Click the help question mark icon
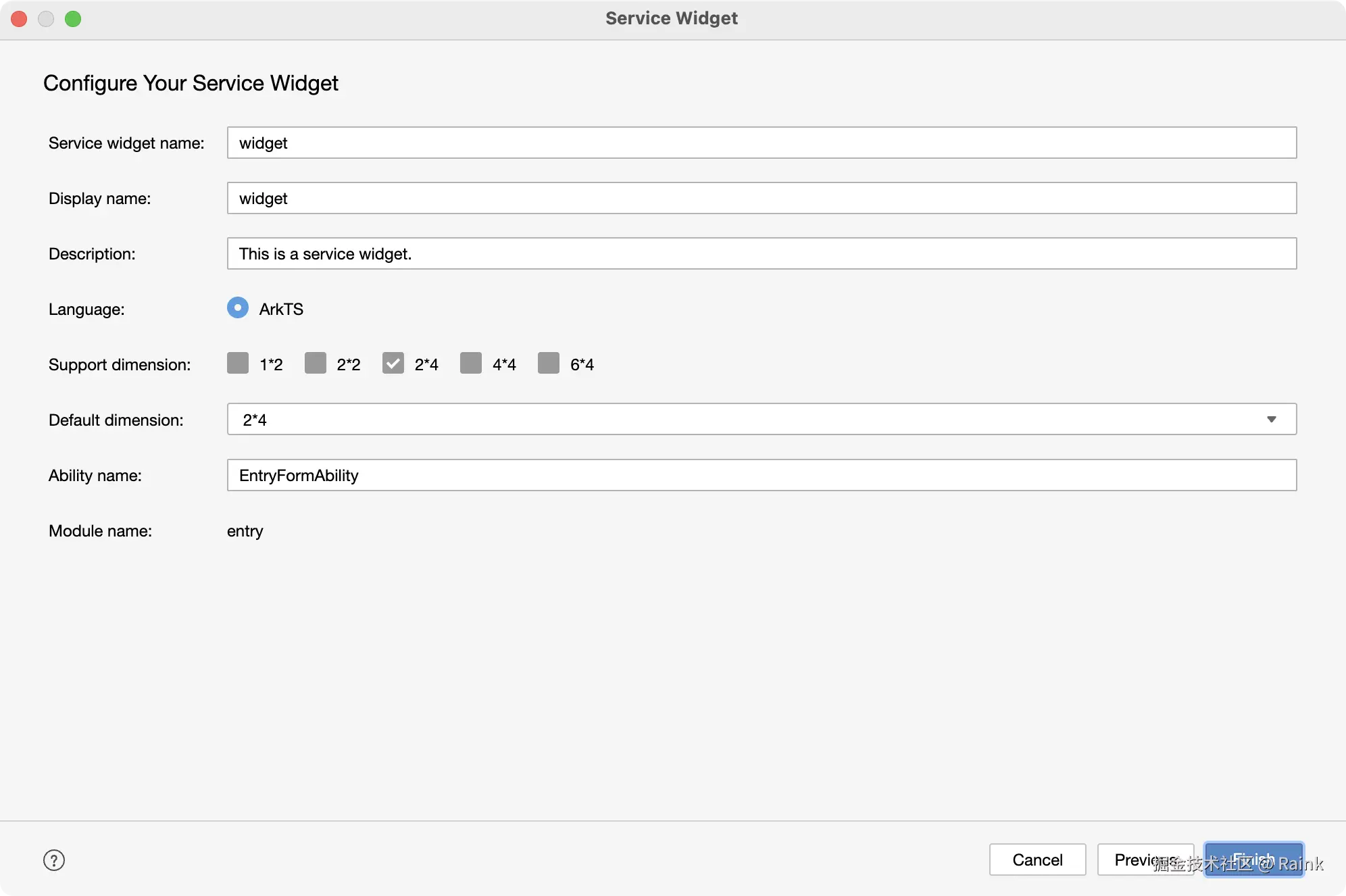Image resolution: width=1346 pixels, height=896 pixels. point(54,860)
